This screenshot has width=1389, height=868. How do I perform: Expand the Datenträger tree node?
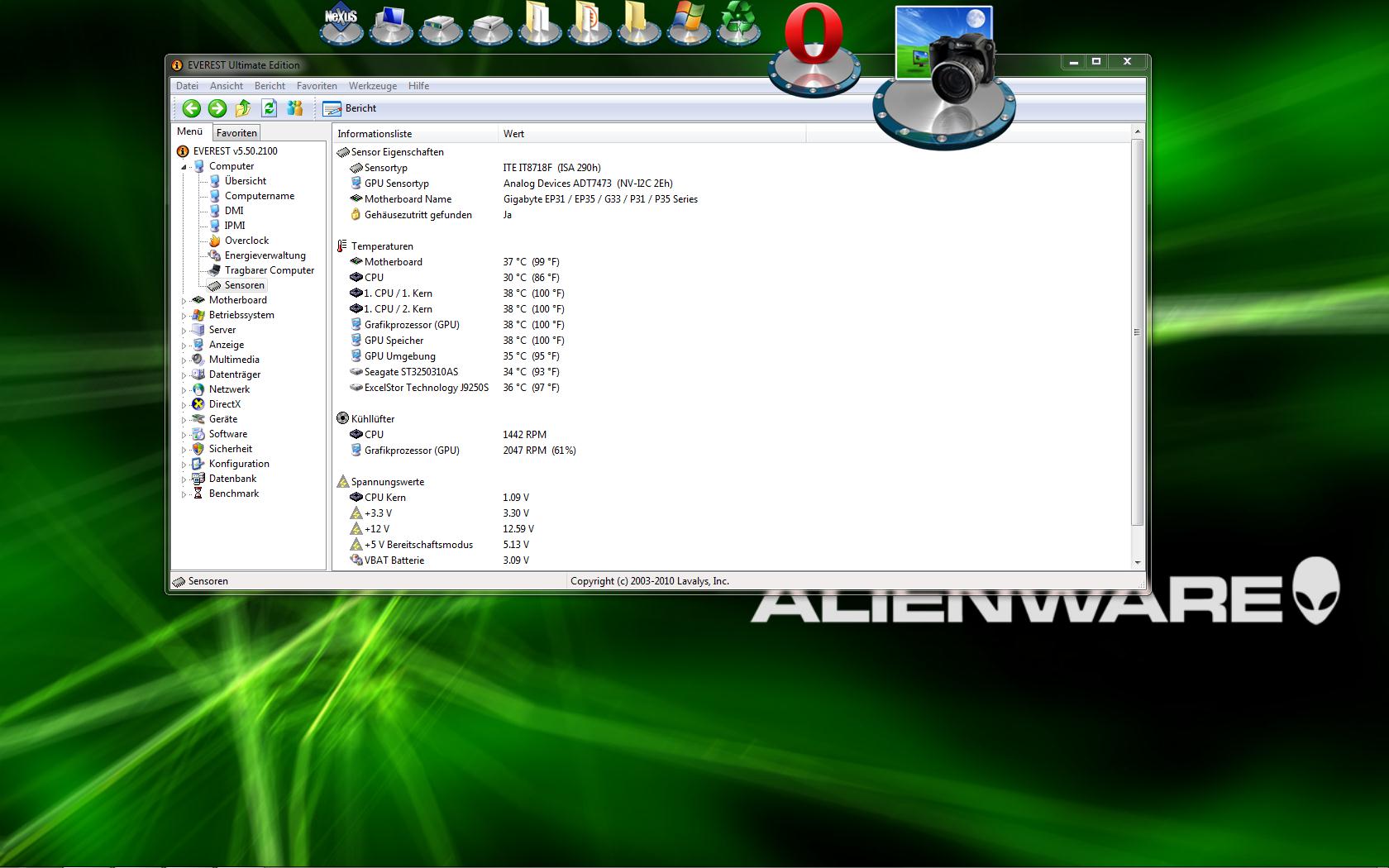[184, 375]
